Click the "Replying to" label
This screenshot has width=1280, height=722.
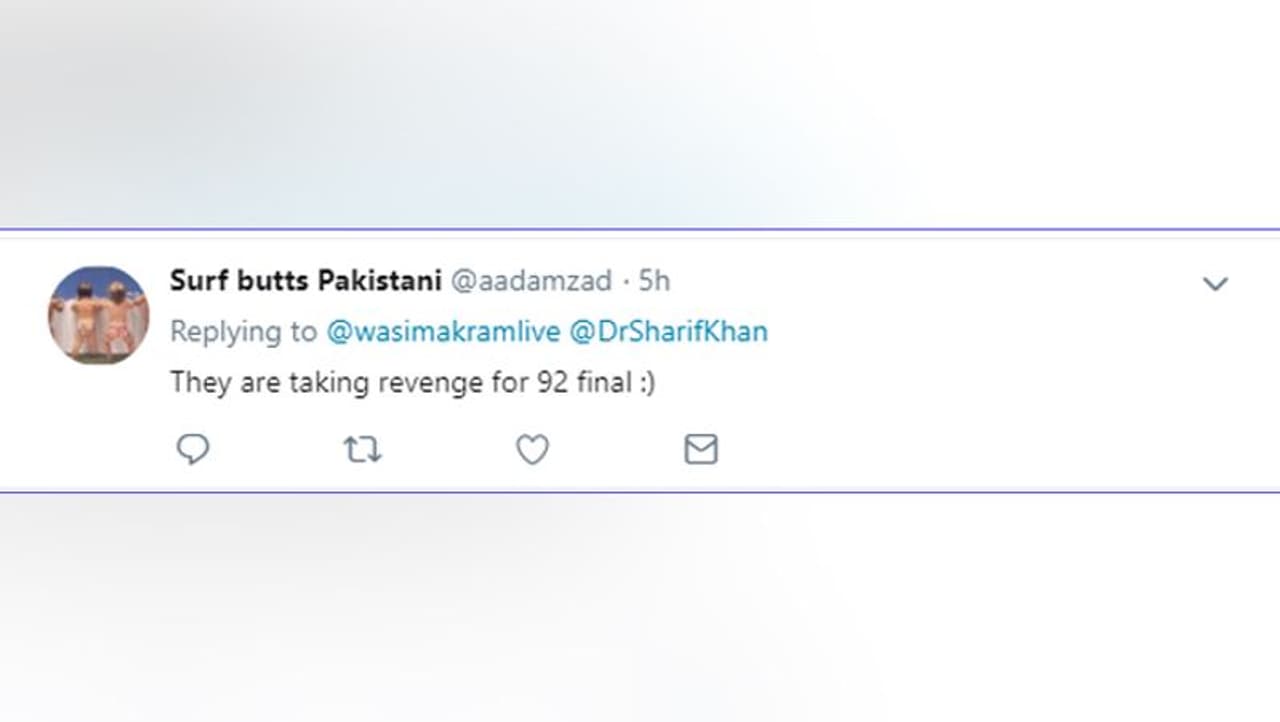click(x=243, y=332)
